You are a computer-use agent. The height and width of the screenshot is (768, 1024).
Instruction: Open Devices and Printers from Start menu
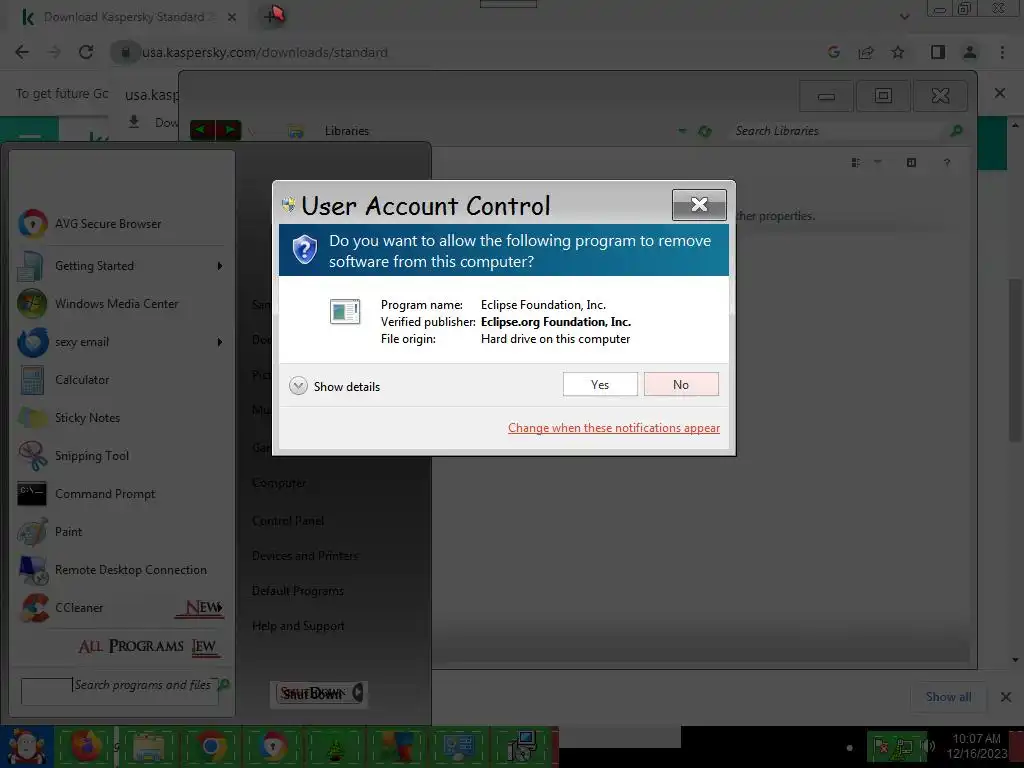pos(305,556)
